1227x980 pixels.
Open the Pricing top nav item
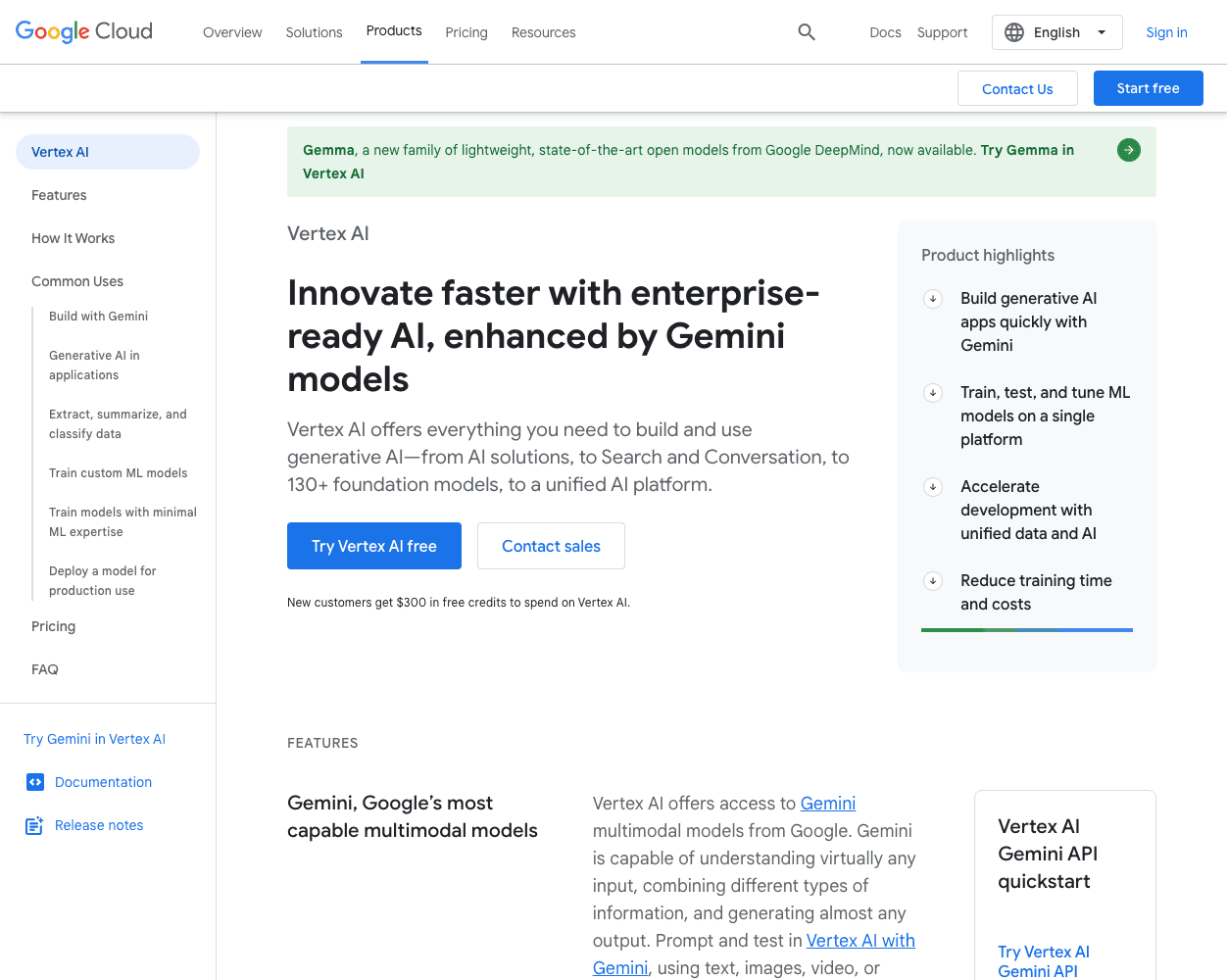466,32
